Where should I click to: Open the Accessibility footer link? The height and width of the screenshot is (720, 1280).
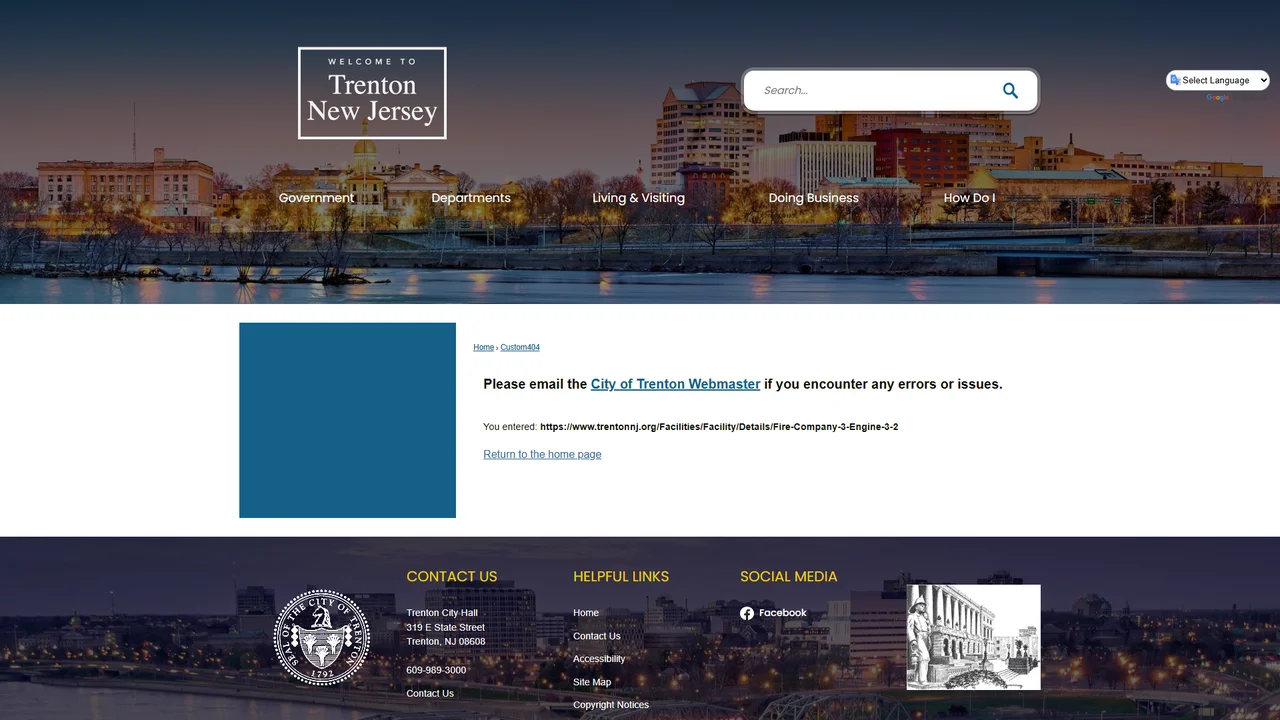(599, 659)
